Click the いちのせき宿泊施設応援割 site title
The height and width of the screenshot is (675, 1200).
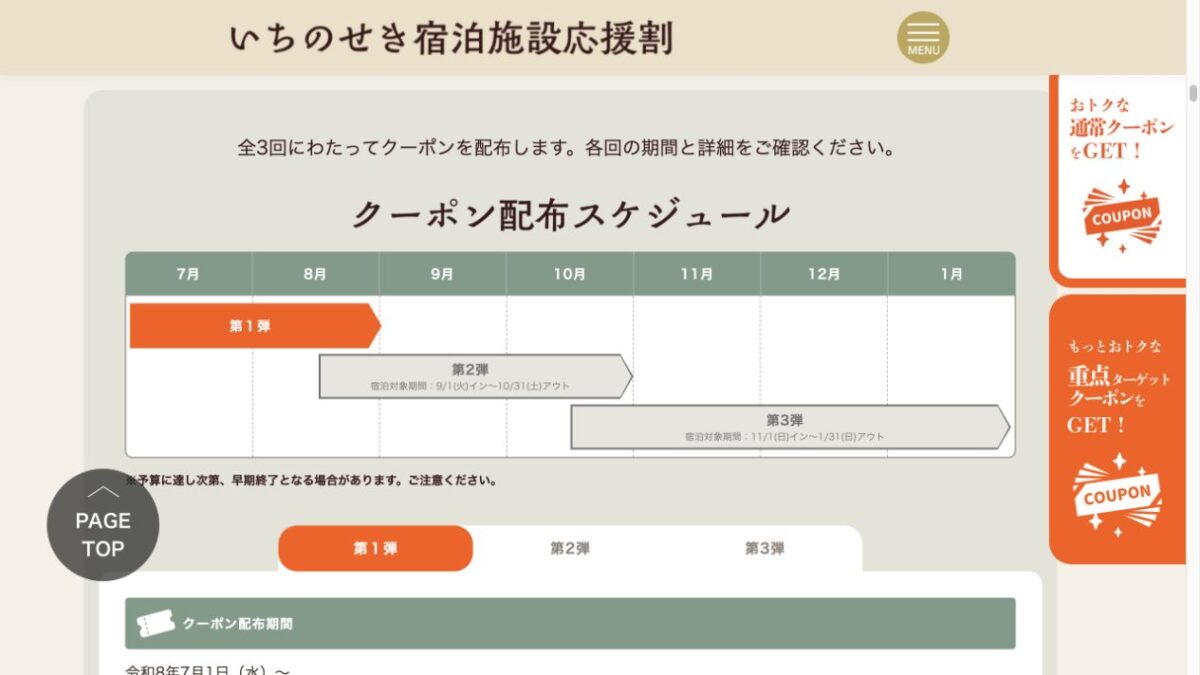(x=451, y=38)
